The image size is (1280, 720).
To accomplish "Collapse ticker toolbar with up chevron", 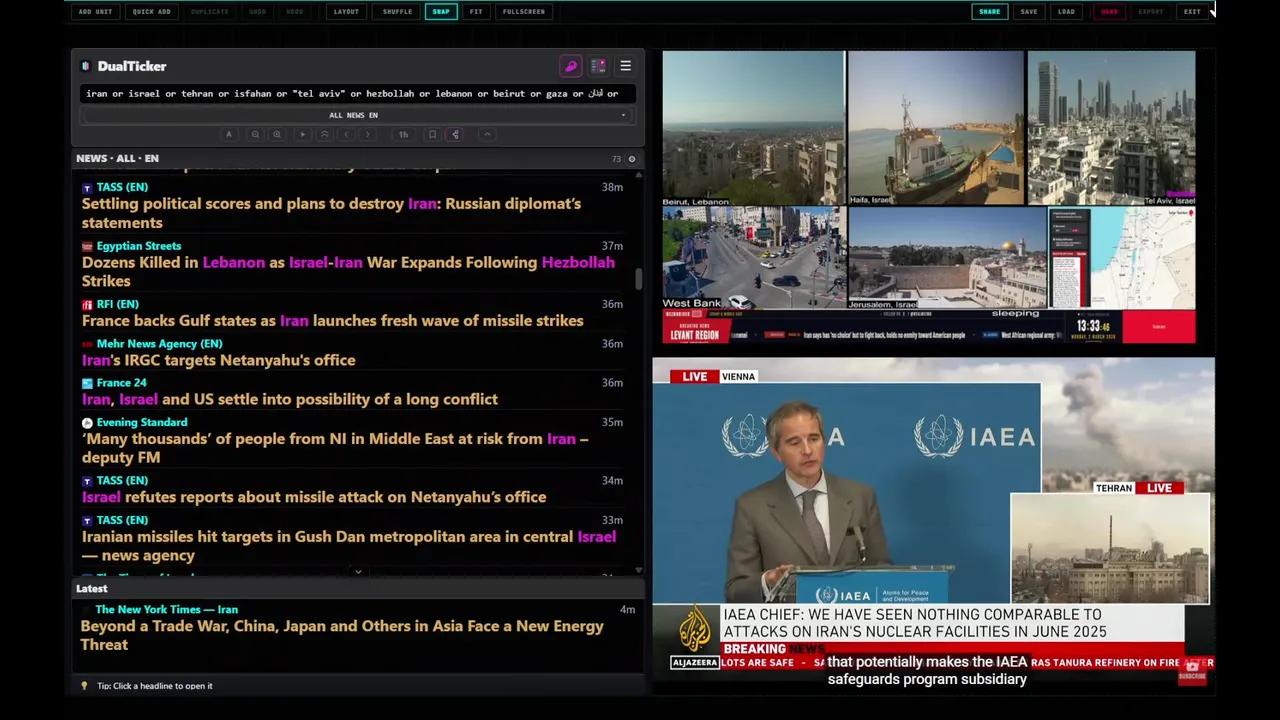I will [487, 134].
